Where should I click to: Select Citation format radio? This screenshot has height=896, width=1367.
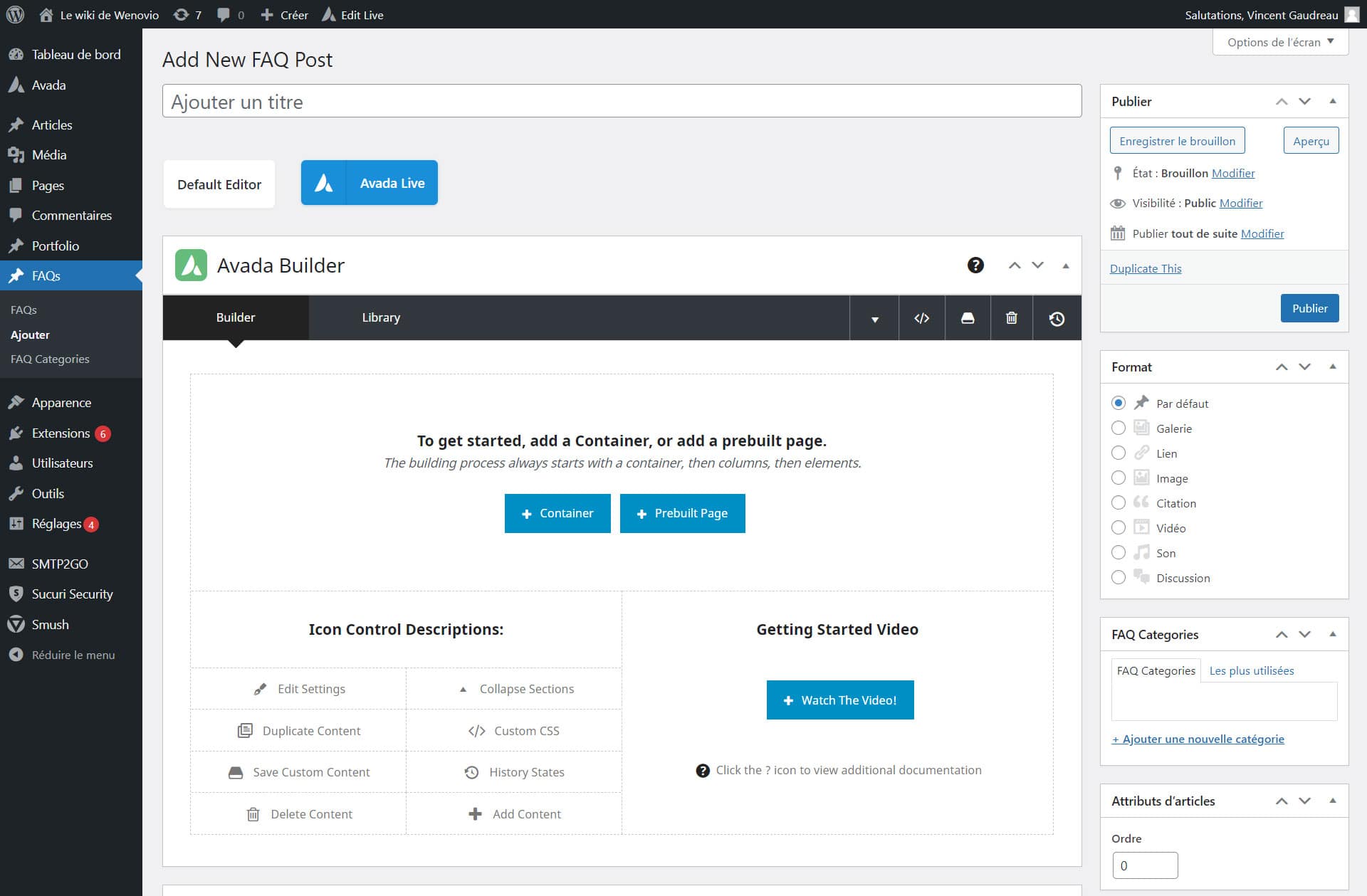click(1119, 502)
